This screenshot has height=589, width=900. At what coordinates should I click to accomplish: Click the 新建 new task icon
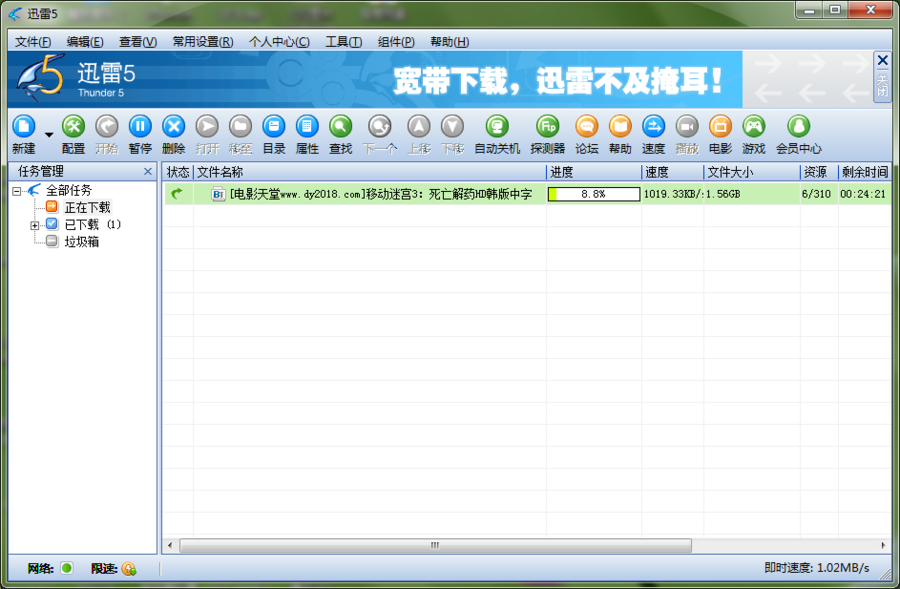tap(24, 126)
